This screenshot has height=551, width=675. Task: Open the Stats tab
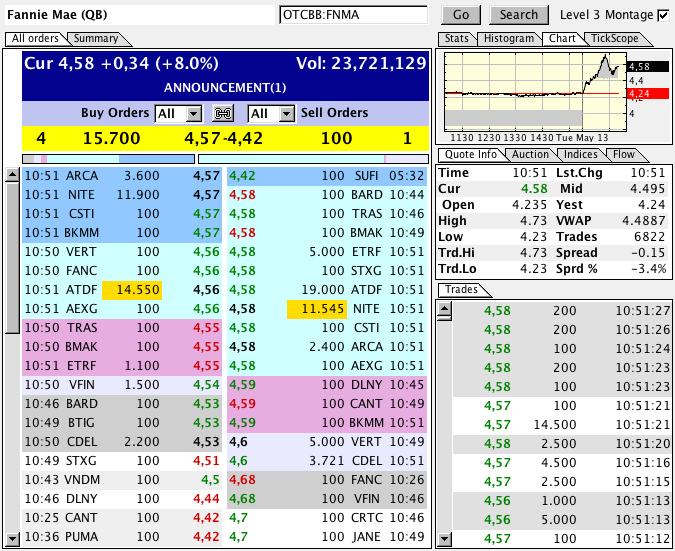click(x=456, y=38)
